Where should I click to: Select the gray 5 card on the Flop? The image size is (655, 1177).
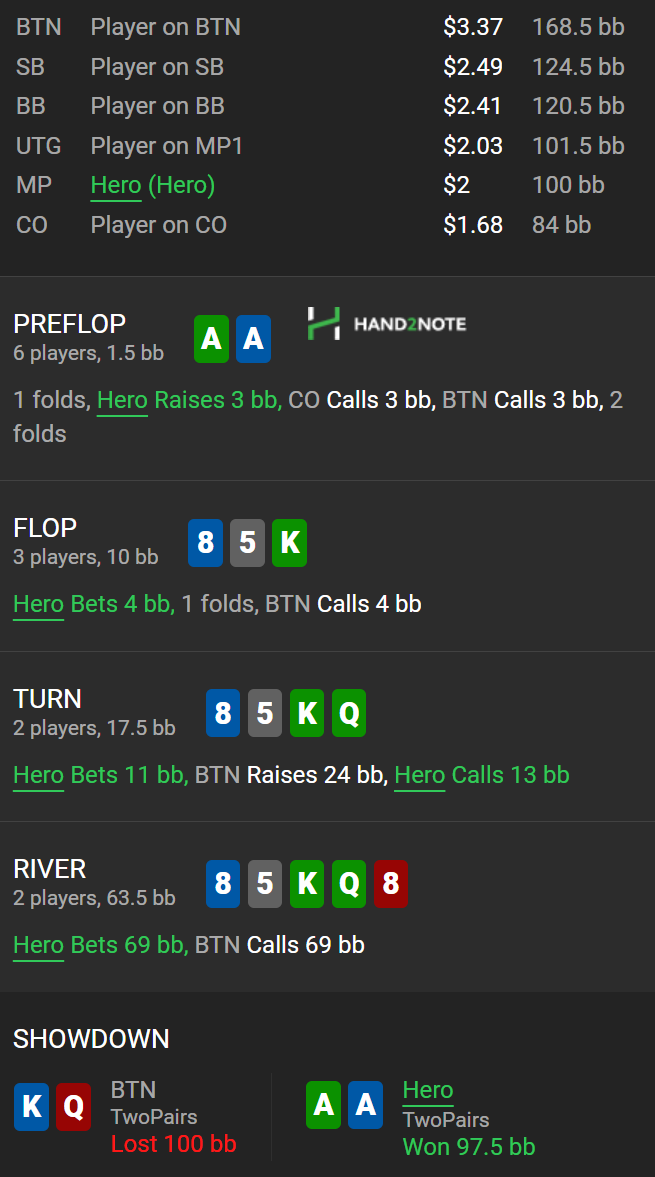click(x=248, y=543)
